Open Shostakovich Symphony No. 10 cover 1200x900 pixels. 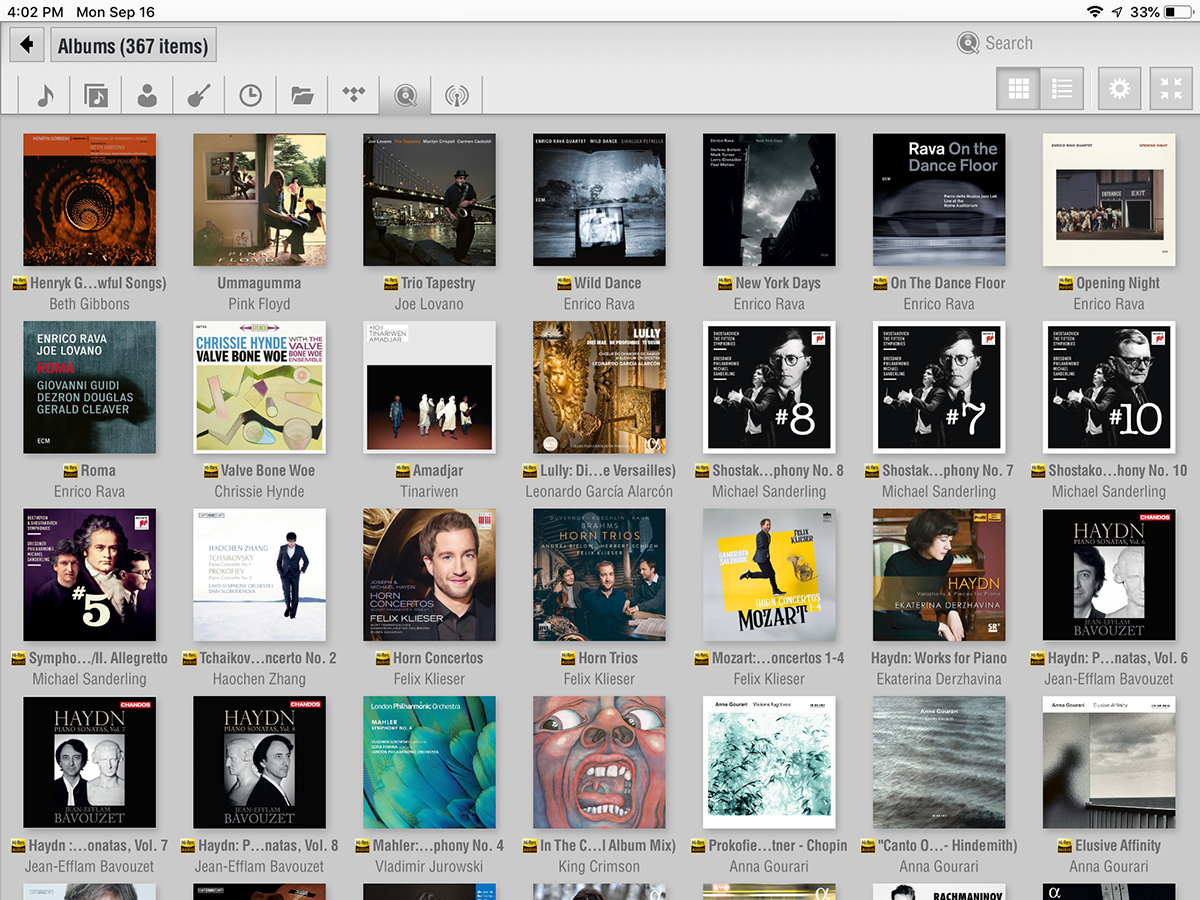(1109, 387)
